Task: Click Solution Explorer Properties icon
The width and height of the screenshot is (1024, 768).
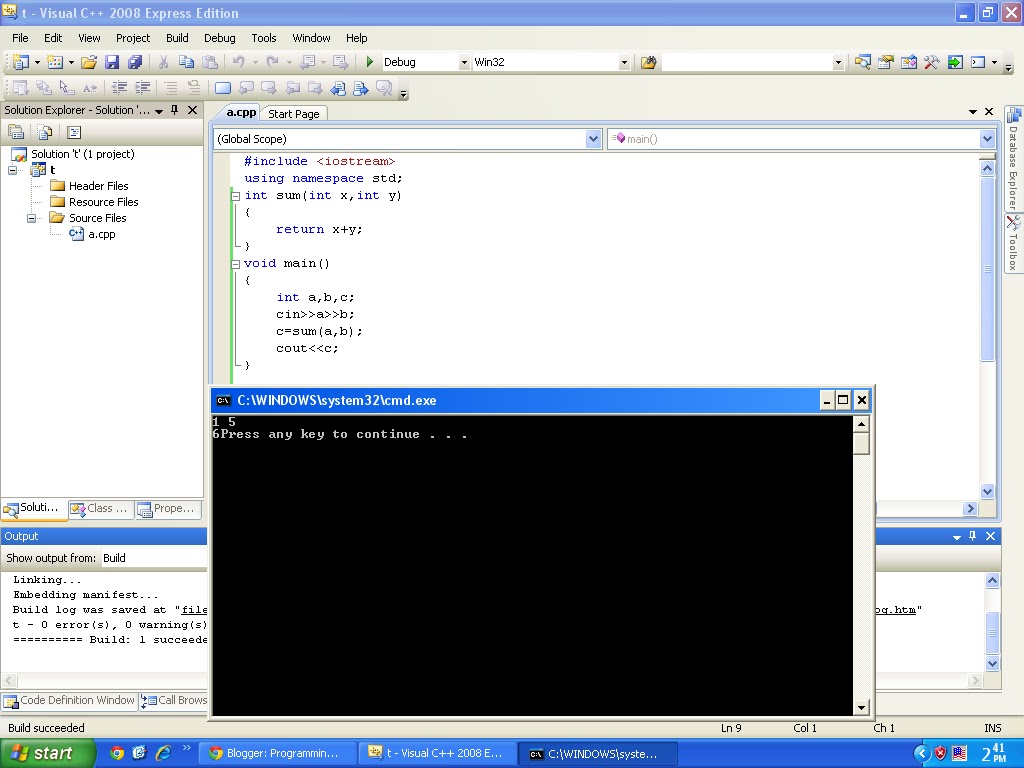Action: (16, 133)
